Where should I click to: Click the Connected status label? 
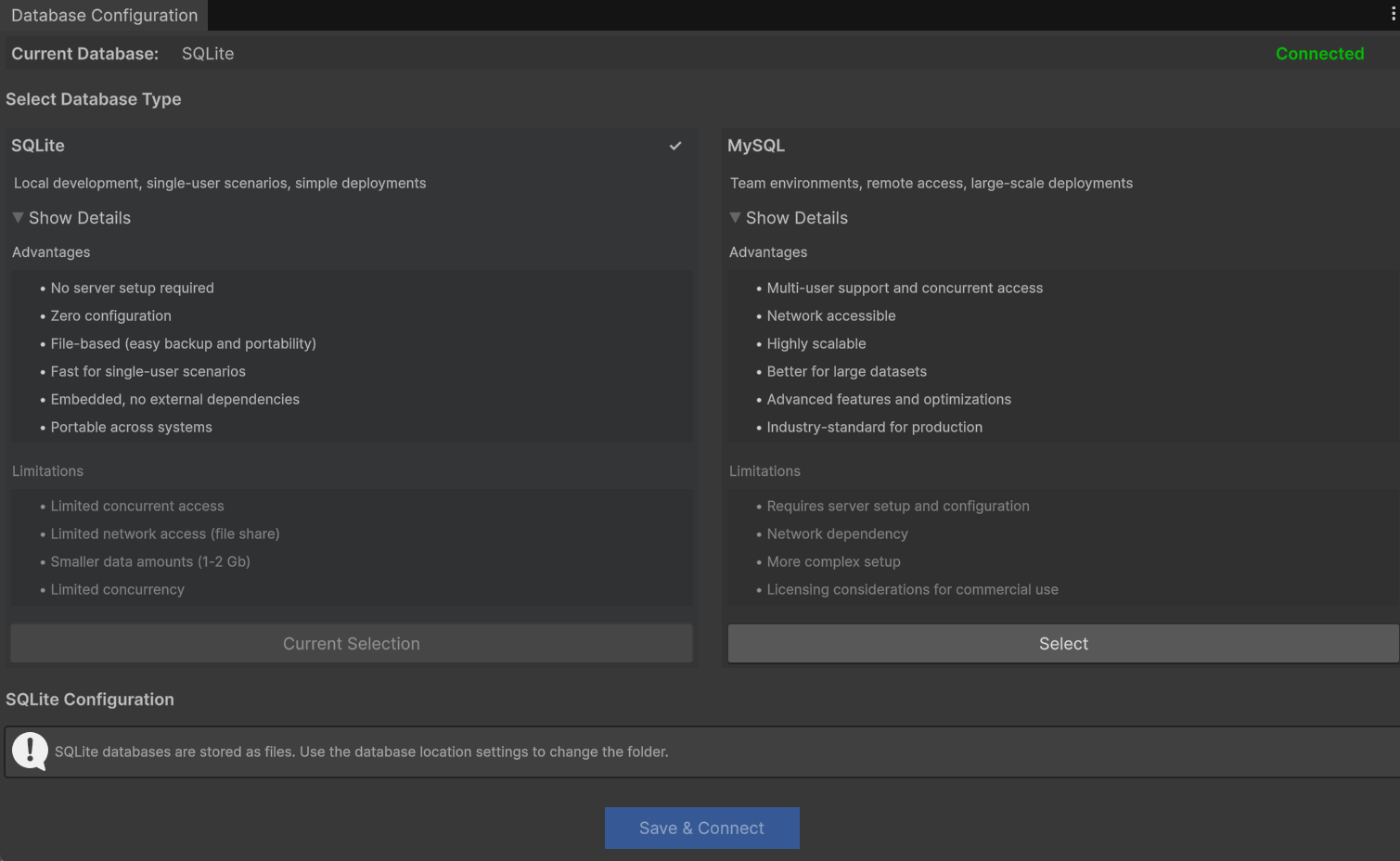1319,54
